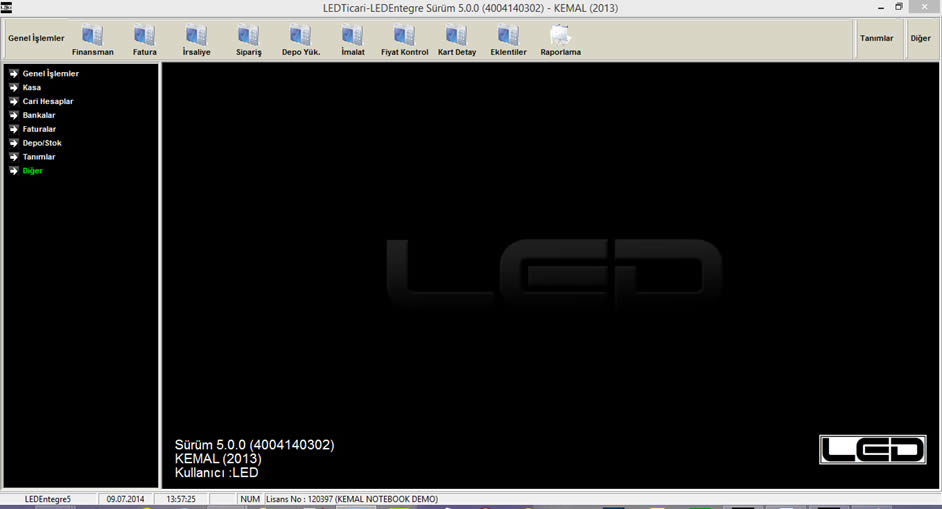
Task: Expand Tanımlar label in sidebar tree
Action: [x=39, y=156]
